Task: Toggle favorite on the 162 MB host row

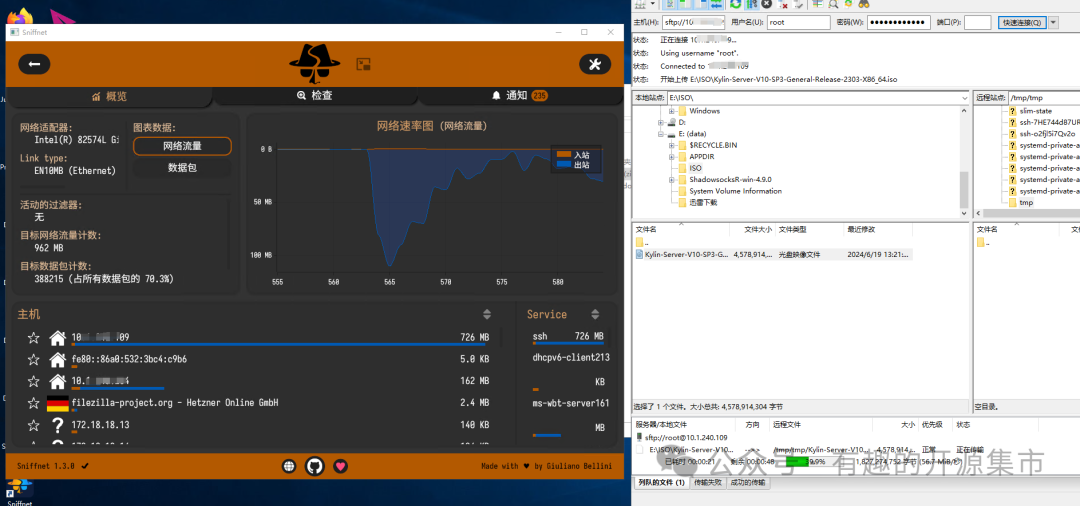Action: [32, 381]
